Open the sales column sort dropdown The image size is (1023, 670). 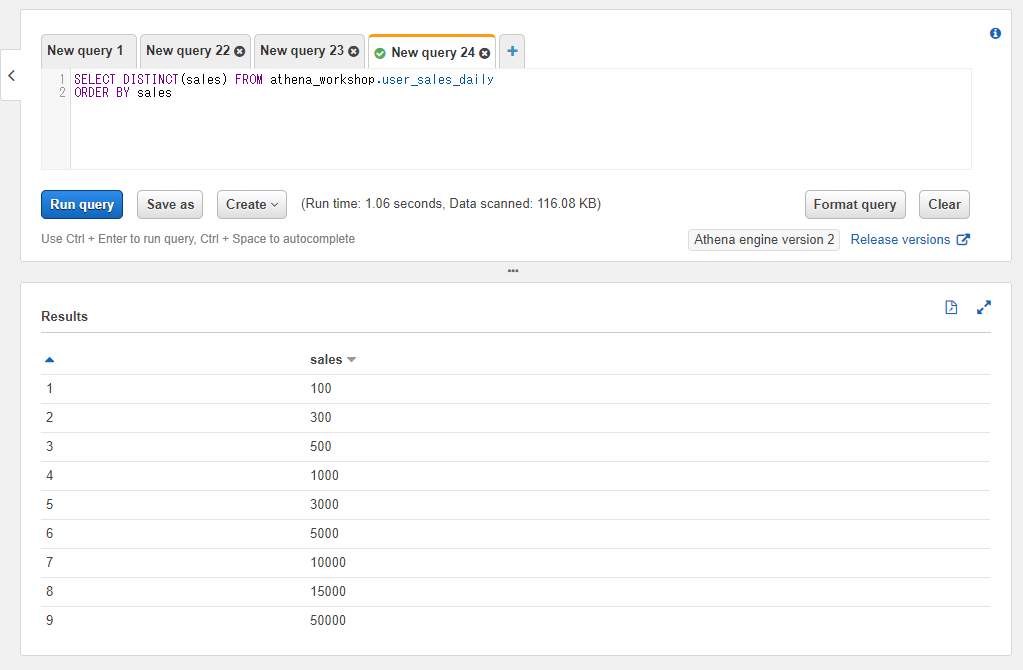point(352,359)
